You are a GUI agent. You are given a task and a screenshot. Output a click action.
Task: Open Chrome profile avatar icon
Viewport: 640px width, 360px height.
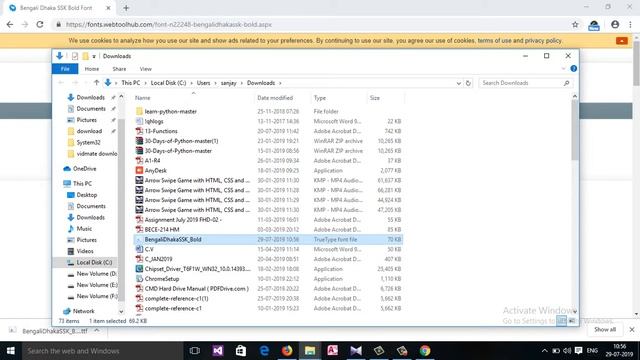tap(615, 24)
